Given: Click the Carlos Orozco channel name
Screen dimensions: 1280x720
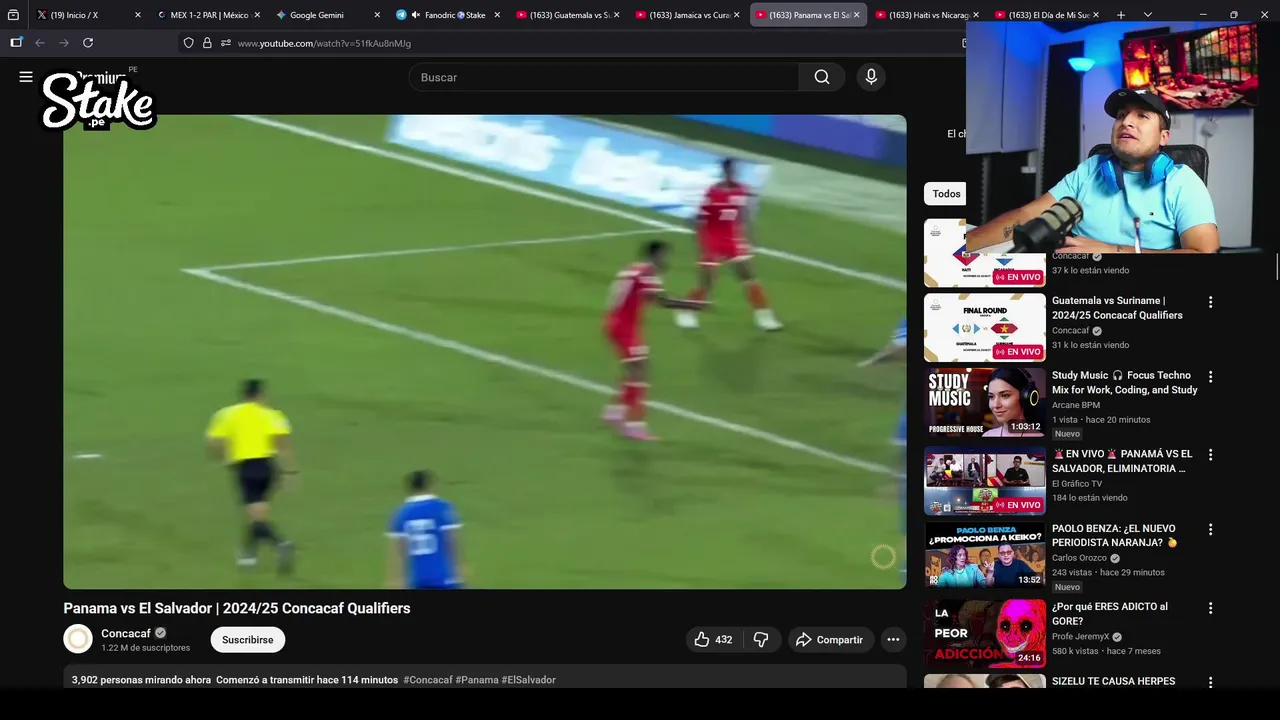Looking at the screenshot, I should (x=1079, y=558).
